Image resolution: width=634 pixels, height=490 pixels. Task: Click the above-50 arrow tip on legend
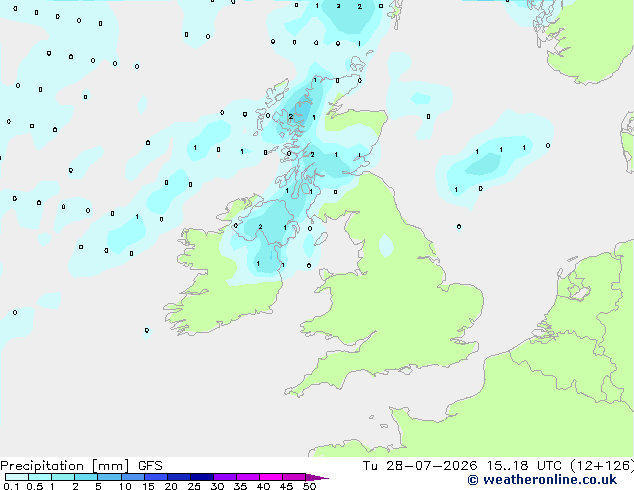pos(317,477)
